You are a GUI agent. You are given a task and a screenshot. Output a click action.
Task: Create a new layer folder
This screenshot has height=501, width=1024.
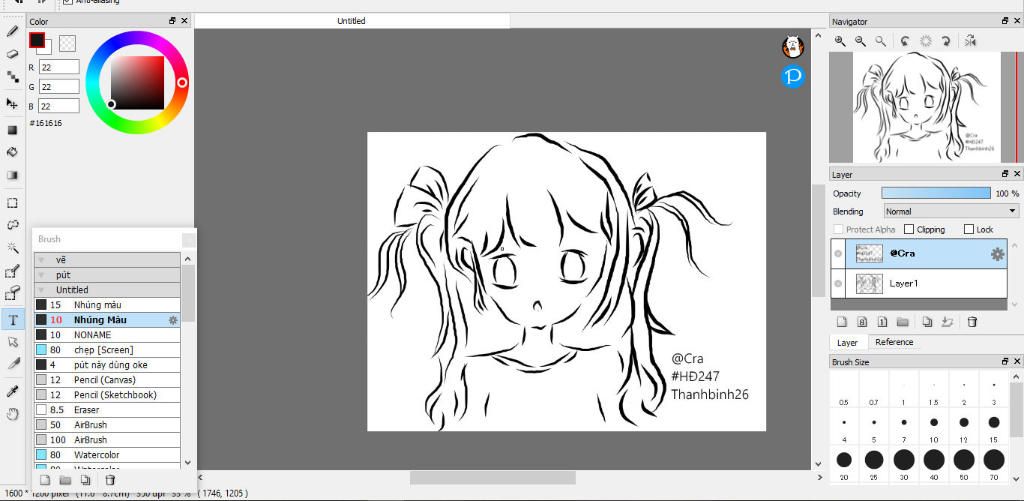[x=903, y=321]
